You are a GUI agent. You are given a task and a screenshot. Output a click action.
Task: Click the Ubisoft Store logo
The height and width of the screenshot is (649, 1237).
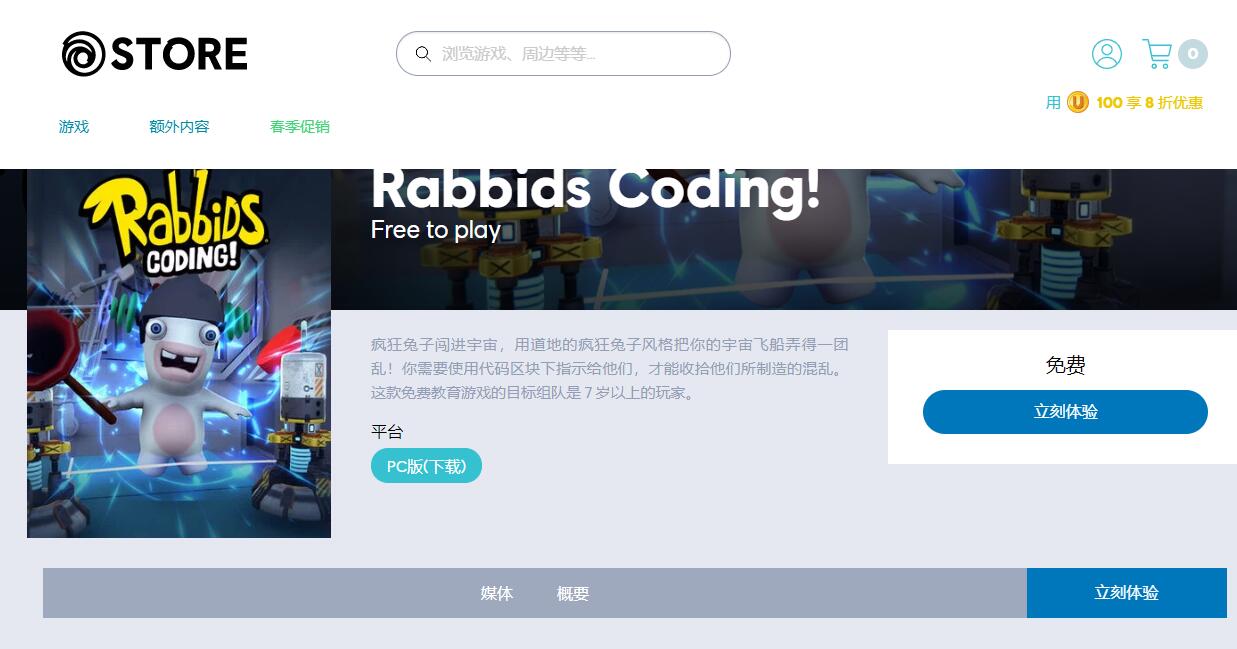click(154, 54)
